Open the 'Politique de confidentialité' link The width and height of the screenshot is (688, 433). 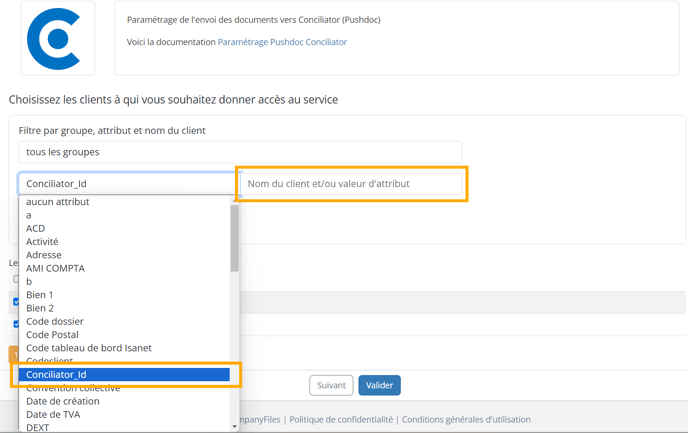coord(341,419)
